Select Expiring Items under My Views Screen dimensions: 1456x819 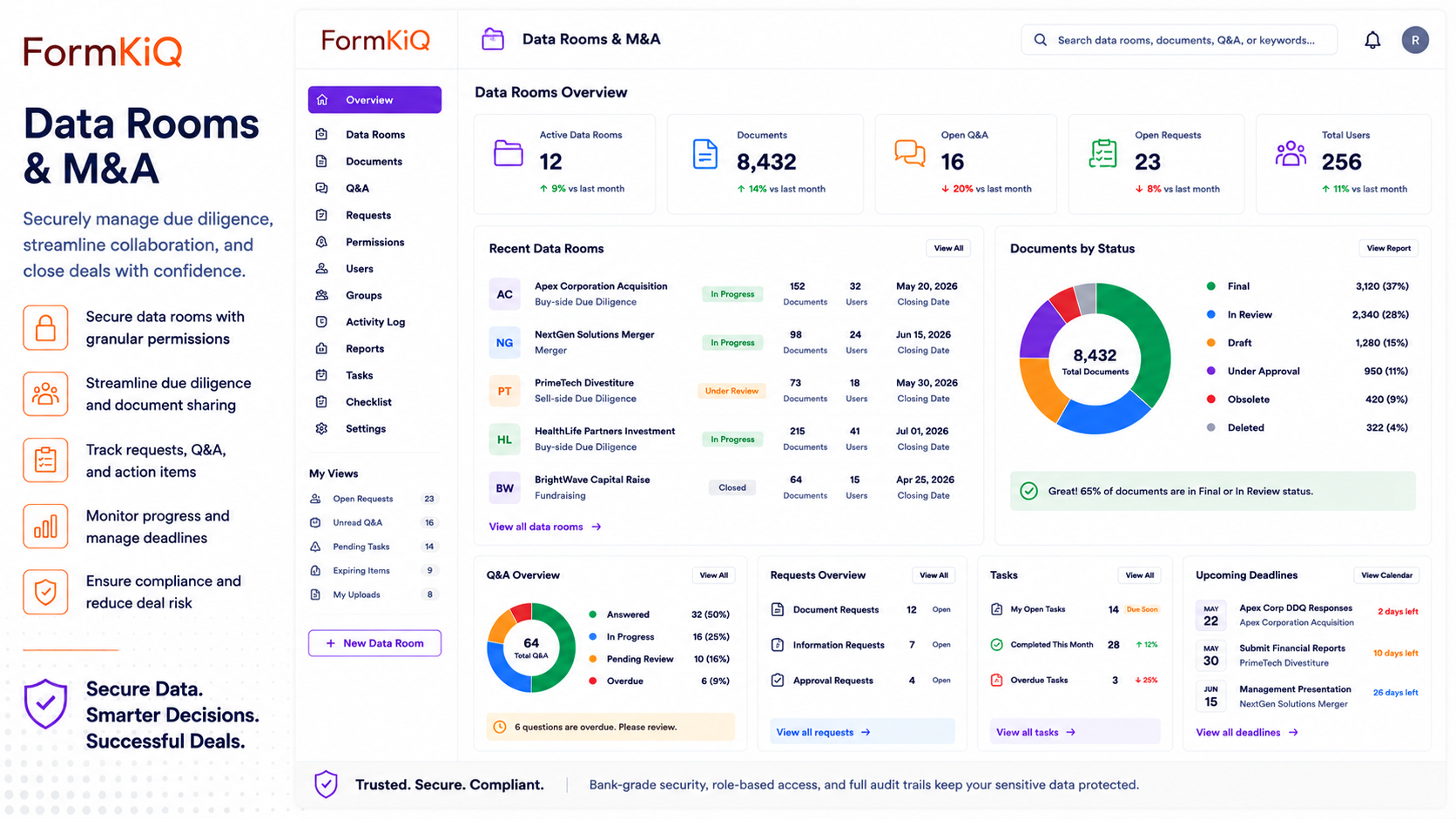point(374,571)
